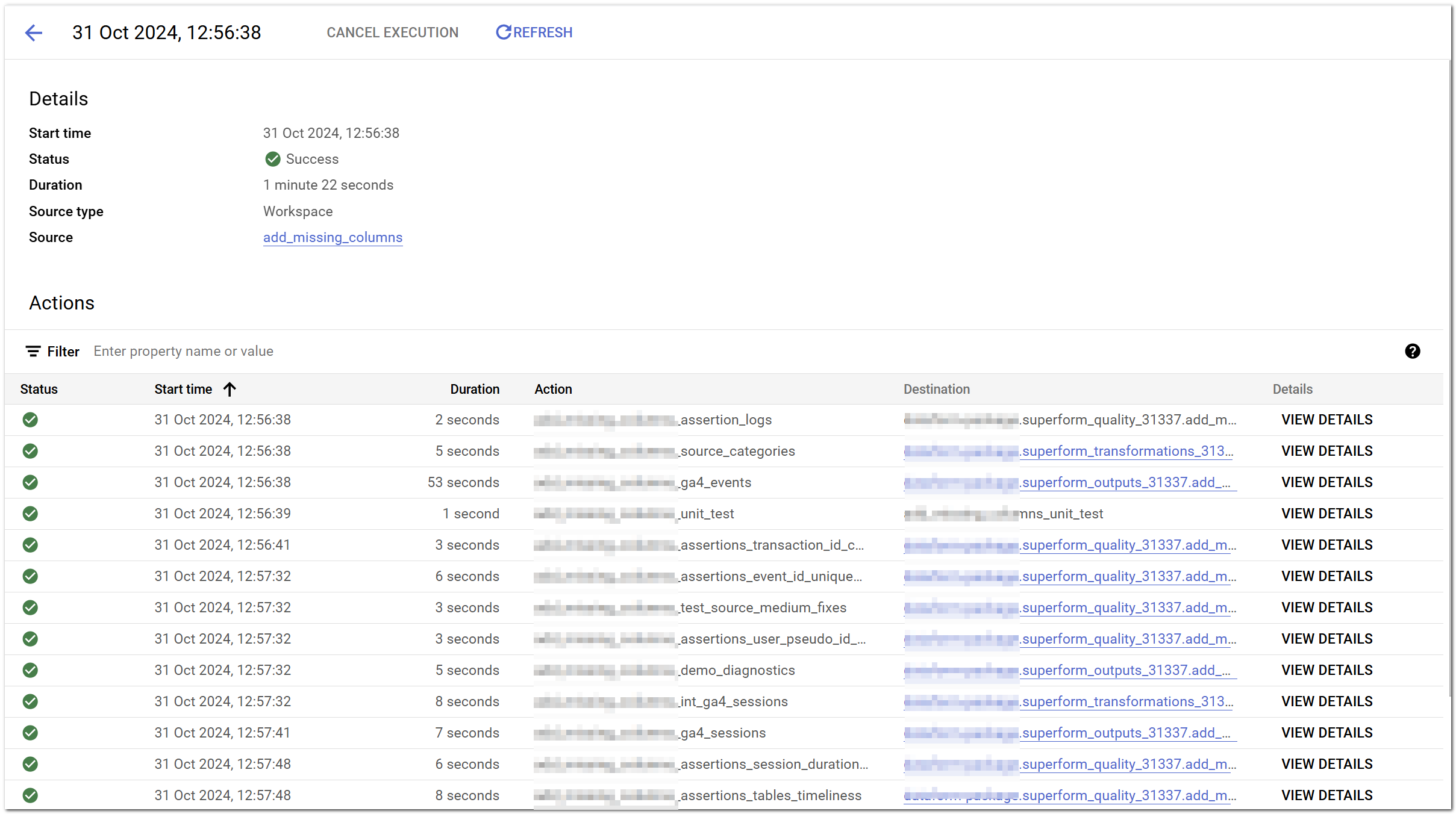Viewport: 1456px width, 814px height.
Task: Open destination link for demo_diagnostics row
Action: click(x=1069, y=670)
